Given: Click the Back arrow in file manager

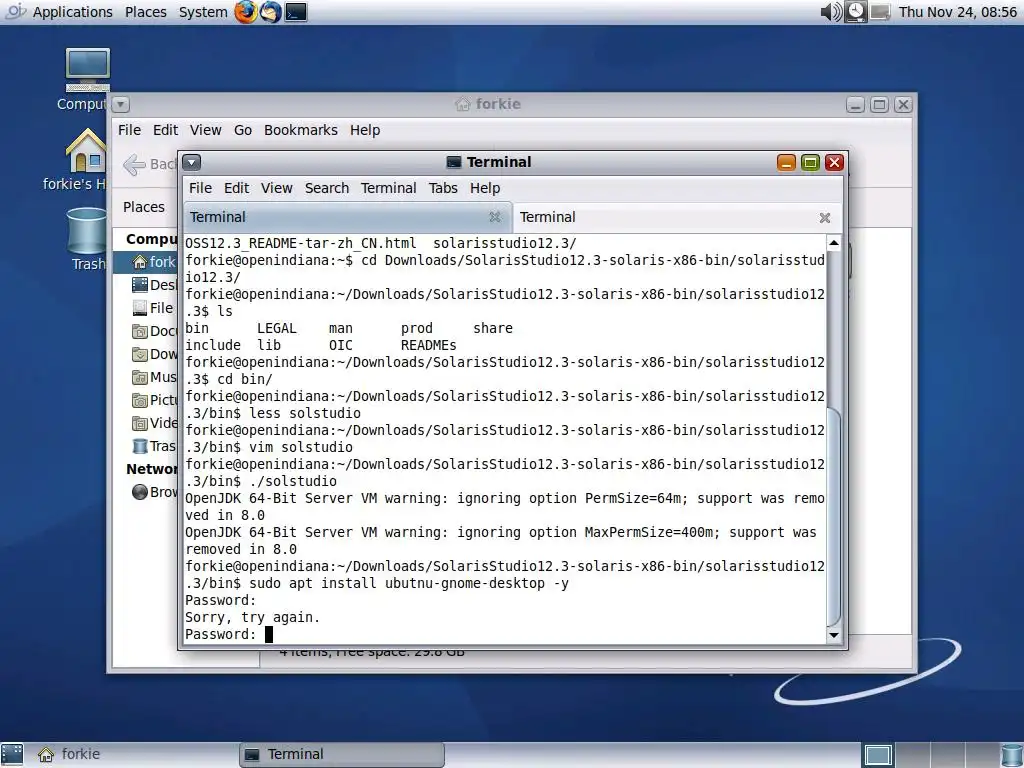Looking at the screenshot, I should 134,165.
